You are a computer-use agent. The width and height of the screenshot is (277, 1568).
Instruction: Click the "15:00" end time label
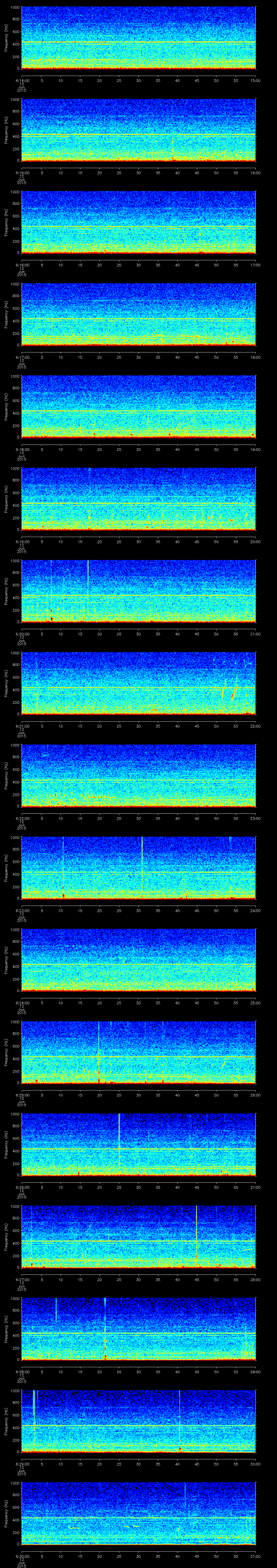[x=255, y=80]
